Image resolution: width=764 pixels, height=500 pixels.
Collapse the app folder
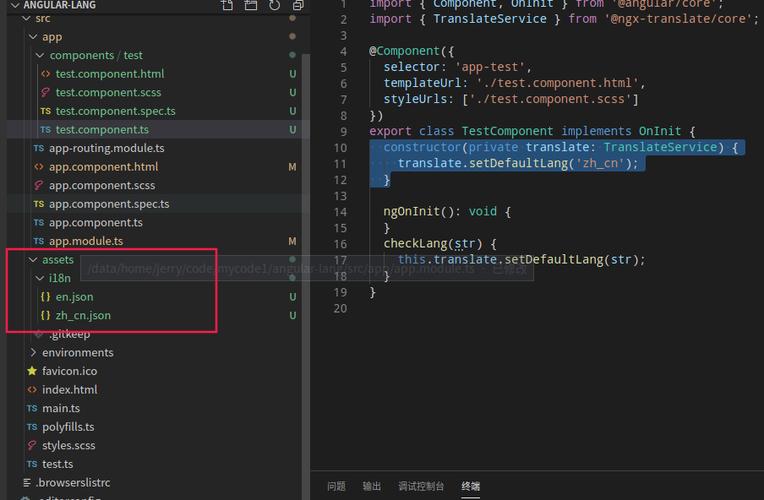(x=33, y=37)
